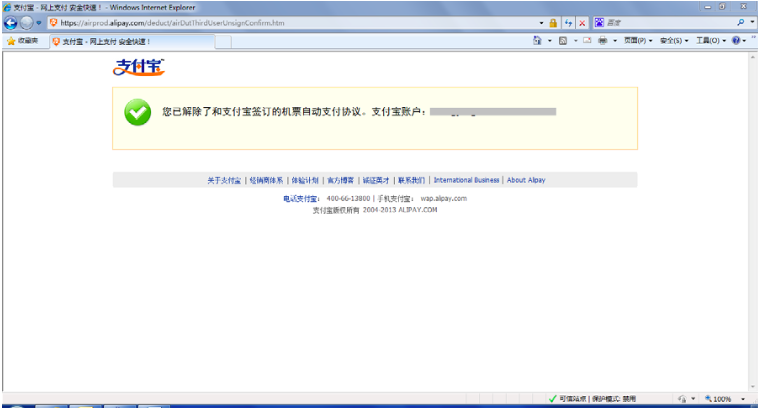760x408 pixels.
Task: Open the 工具(O) menu
Action: pos(711,41)
